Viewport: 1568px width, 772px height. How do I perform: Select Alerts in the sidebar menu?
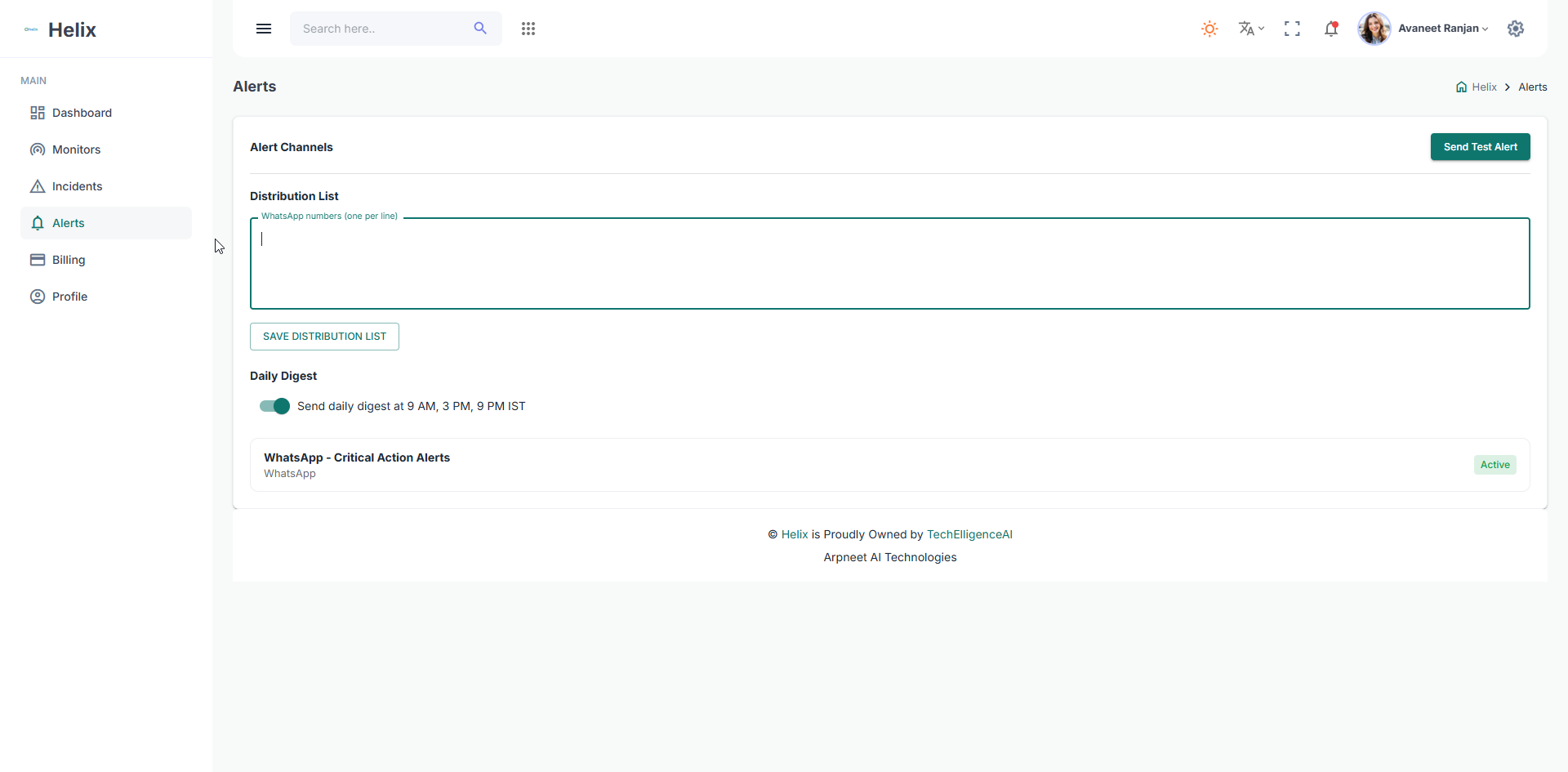click(x=69, y=222)
